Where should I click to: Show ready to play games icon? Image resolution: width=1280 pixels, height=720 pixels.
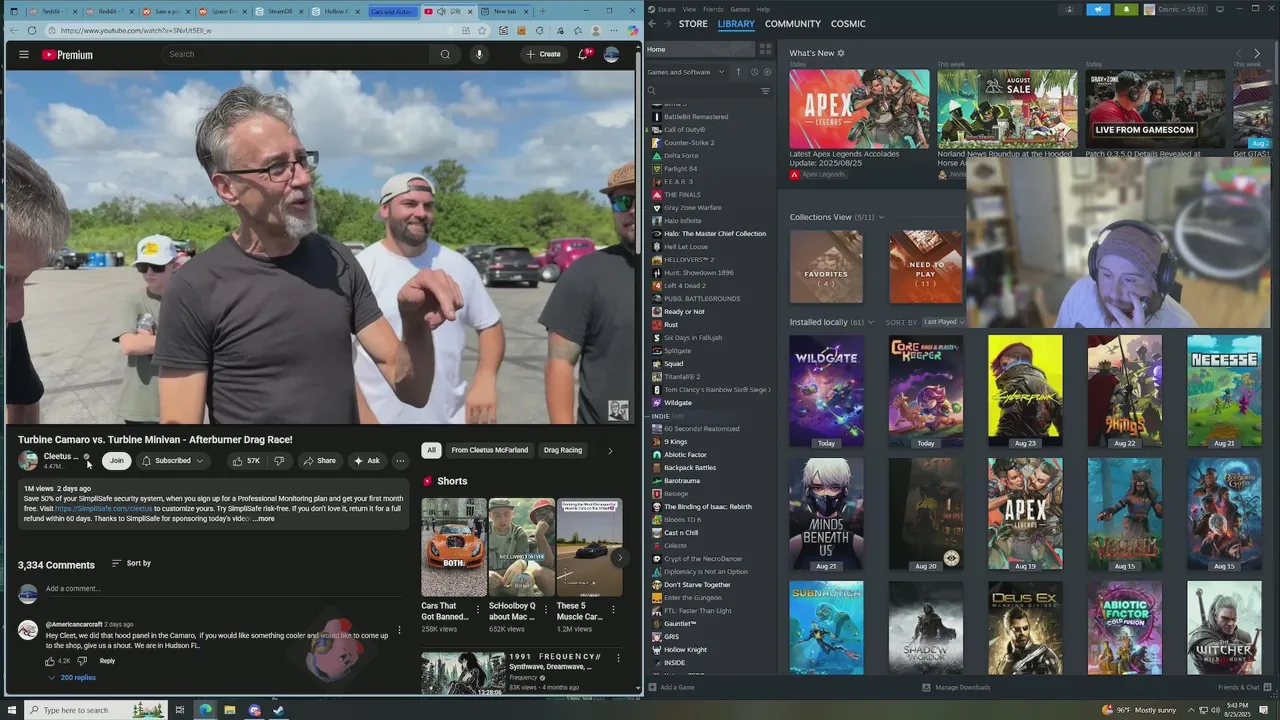(x=767, y=72)
